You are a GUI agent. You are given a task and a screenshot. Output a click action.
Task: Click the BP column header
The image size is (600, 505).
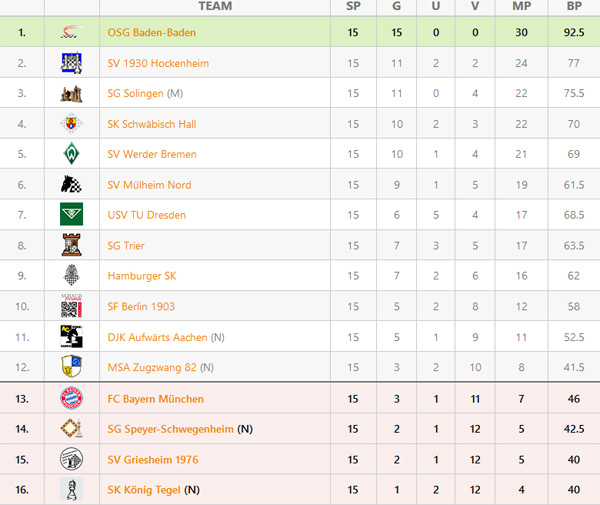click(574, 6)
